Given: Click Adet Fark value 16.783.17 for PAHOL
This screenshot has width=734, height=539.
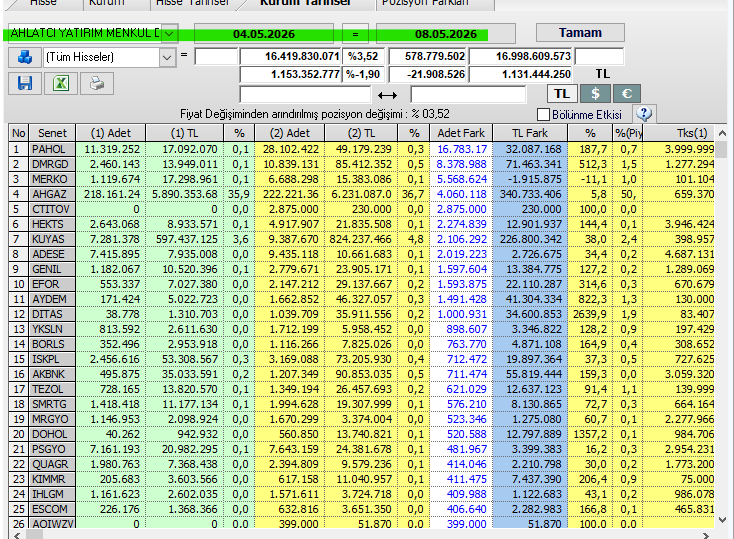Looking at the screenshot, I should 462,149.
